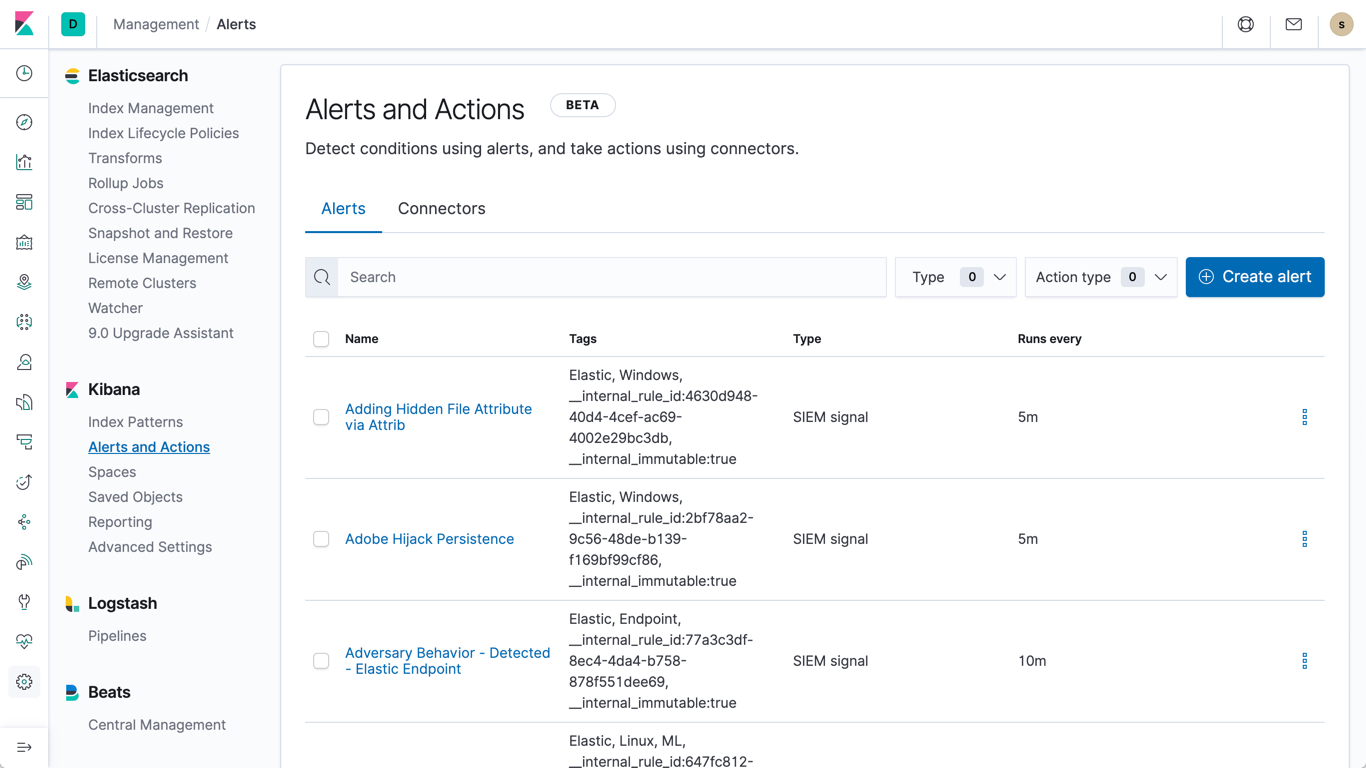Image resolution: width=1366 pixels, height=768 pixels.
Task: Go to Index Lifecycle Policies
Action: click(163, 133)
